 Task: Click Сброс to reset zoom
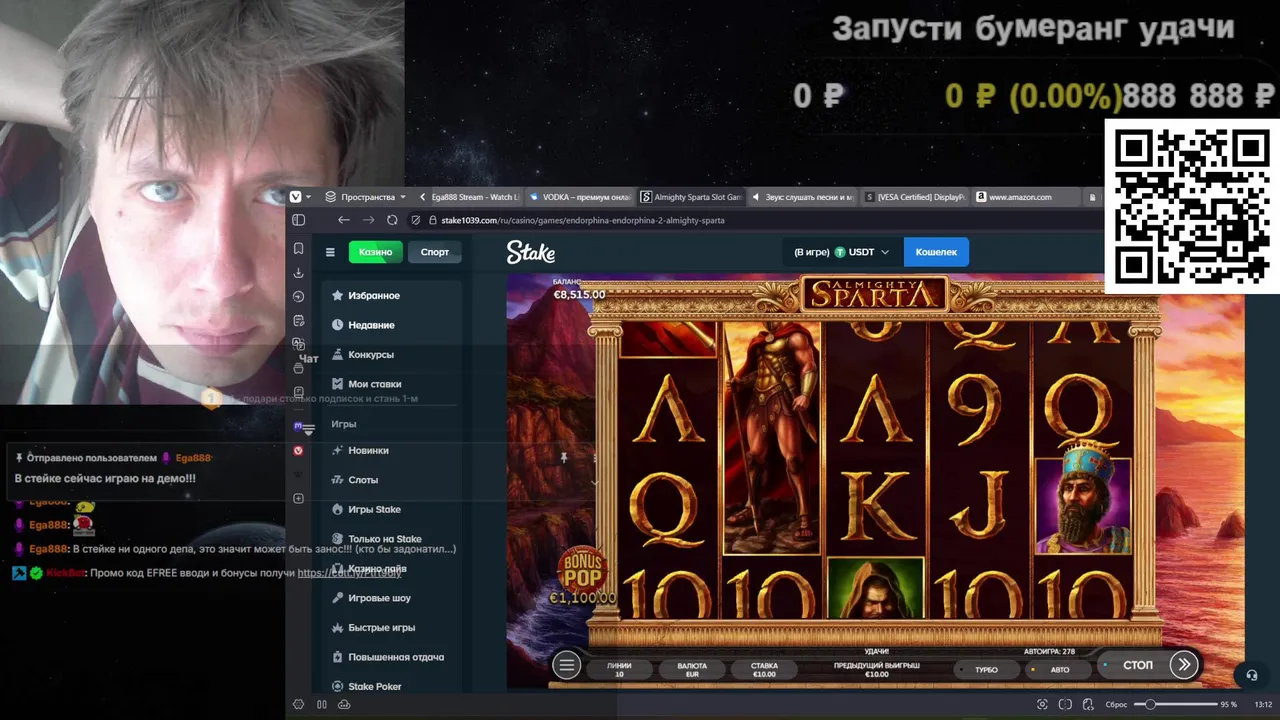click(x=1116, y=705)
